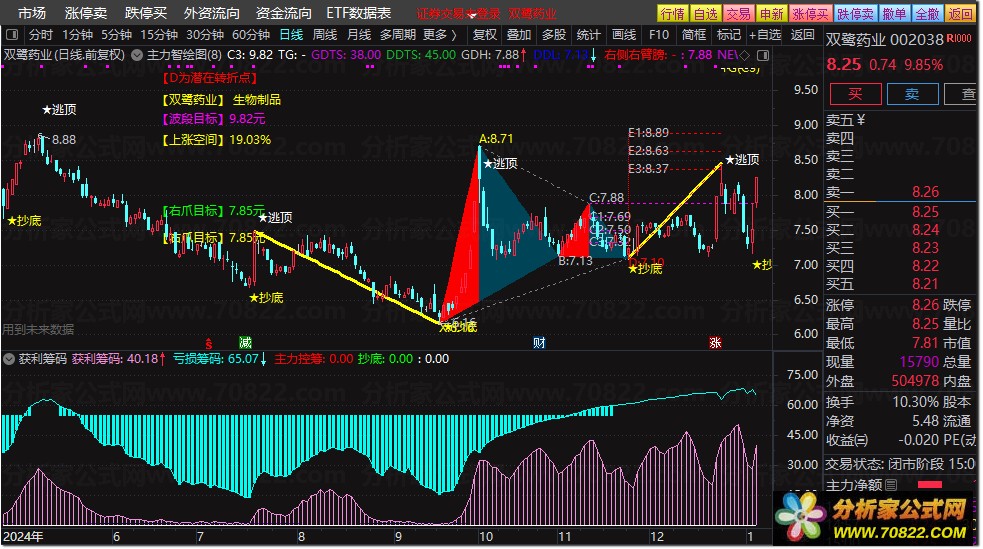This screenshot has width=983, height=549.
Task: Switch to 15分钟 chart period
Action: (x=159, y=35)
